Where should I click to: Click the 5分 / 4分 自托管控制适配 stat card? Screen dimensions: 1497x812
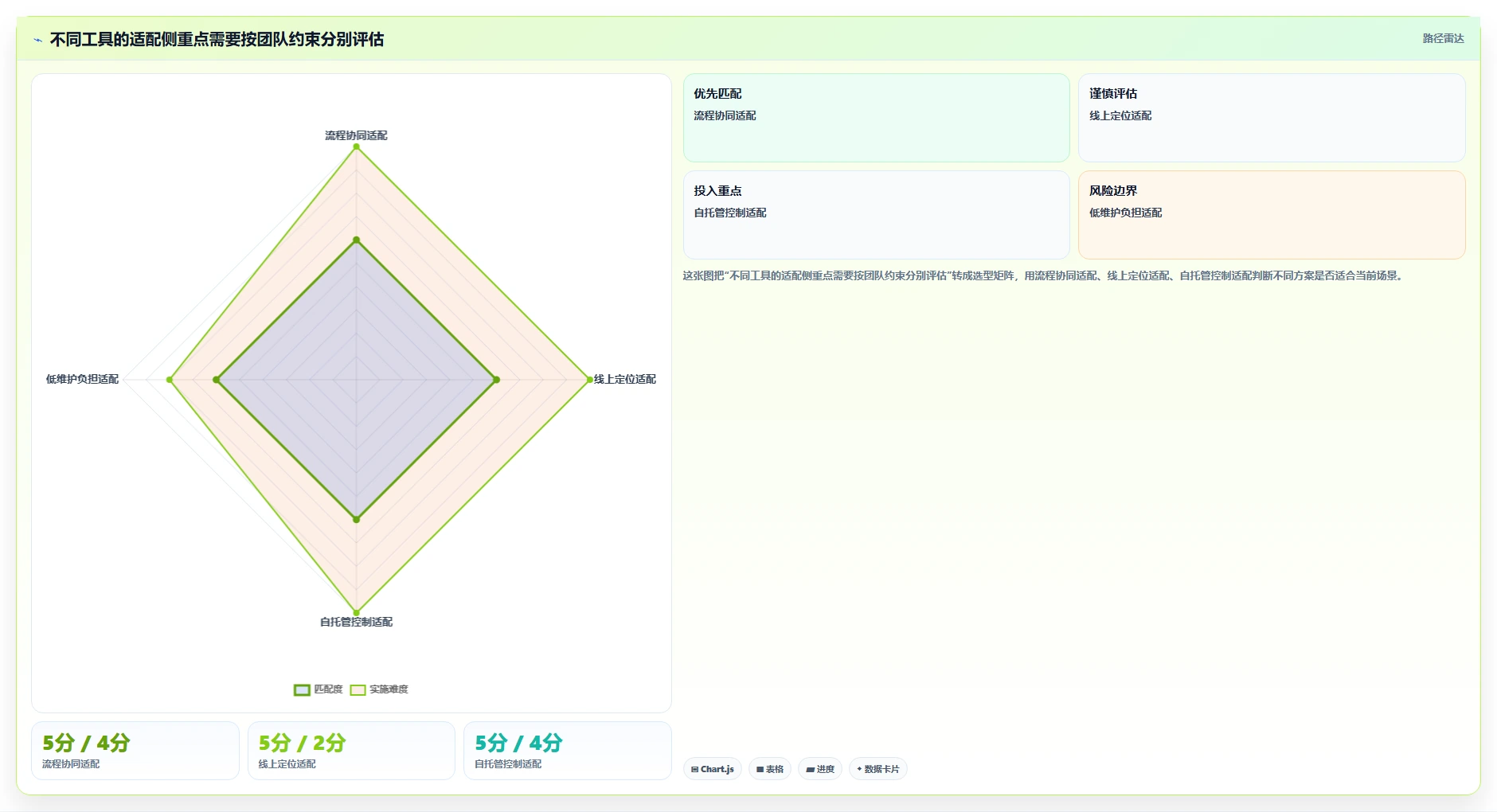(568, 751)
